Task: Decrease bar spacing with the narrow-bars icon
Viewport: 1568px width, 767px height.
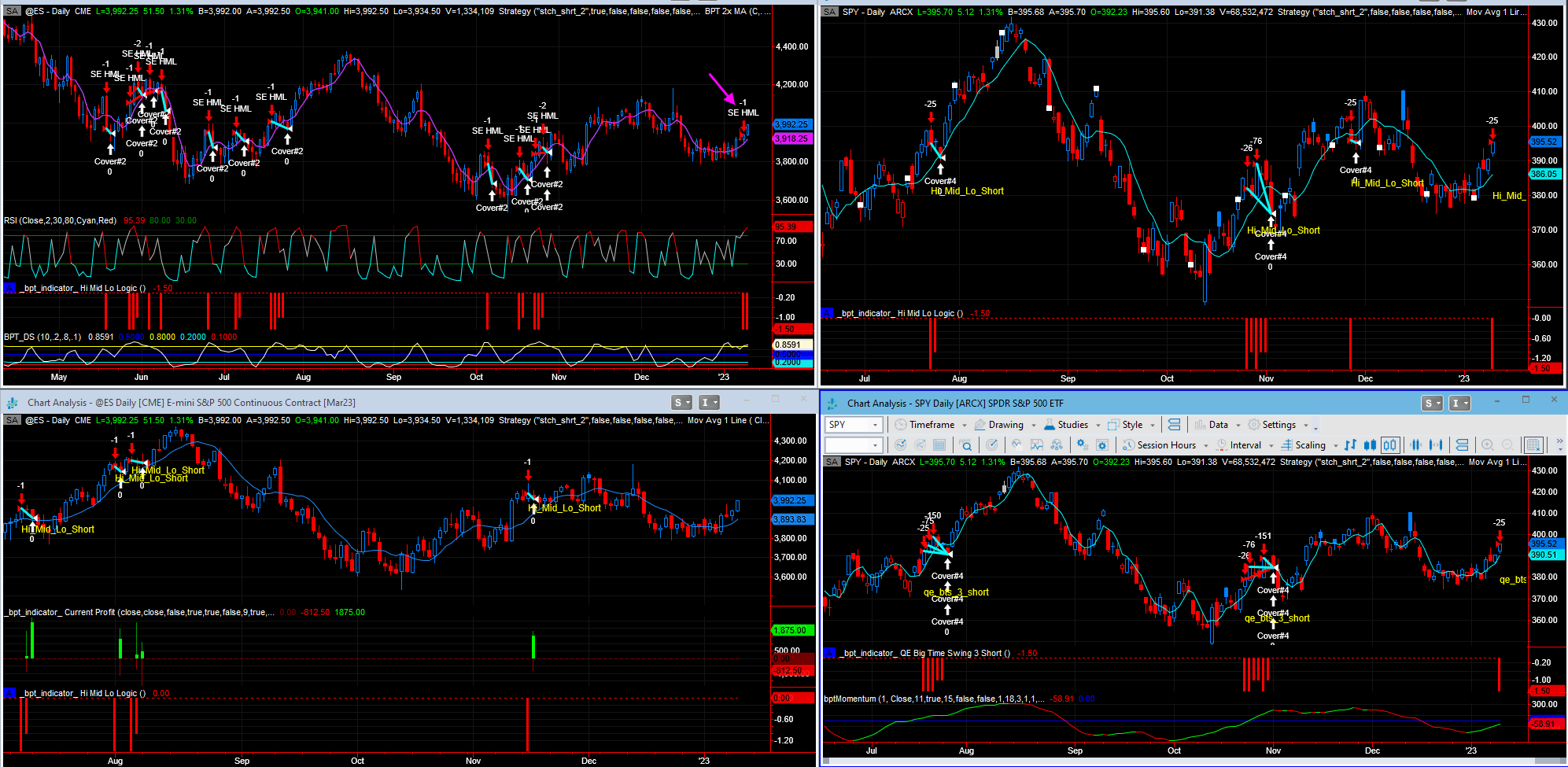Action: [1415, 445]
